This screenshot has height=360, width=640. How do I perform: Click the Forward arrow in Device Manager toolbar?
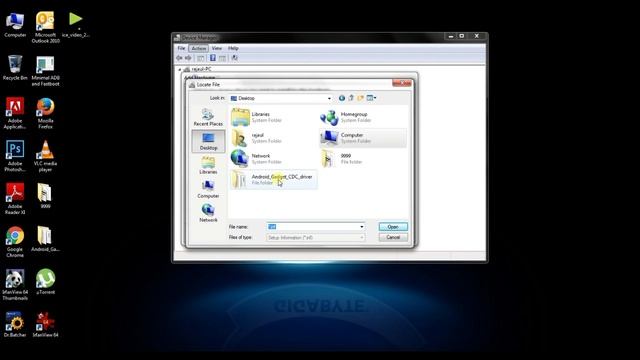coord(188,58)
